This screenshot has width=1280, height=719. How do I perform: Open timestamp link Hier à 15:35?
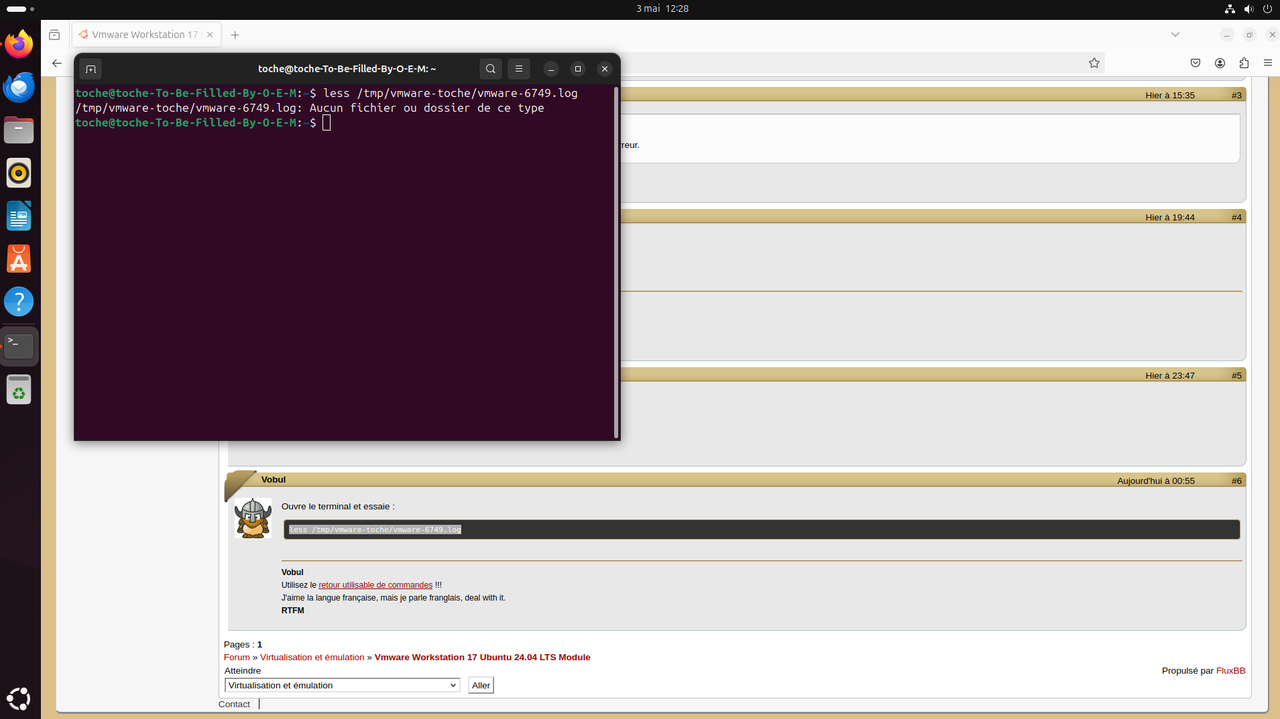1170,95
